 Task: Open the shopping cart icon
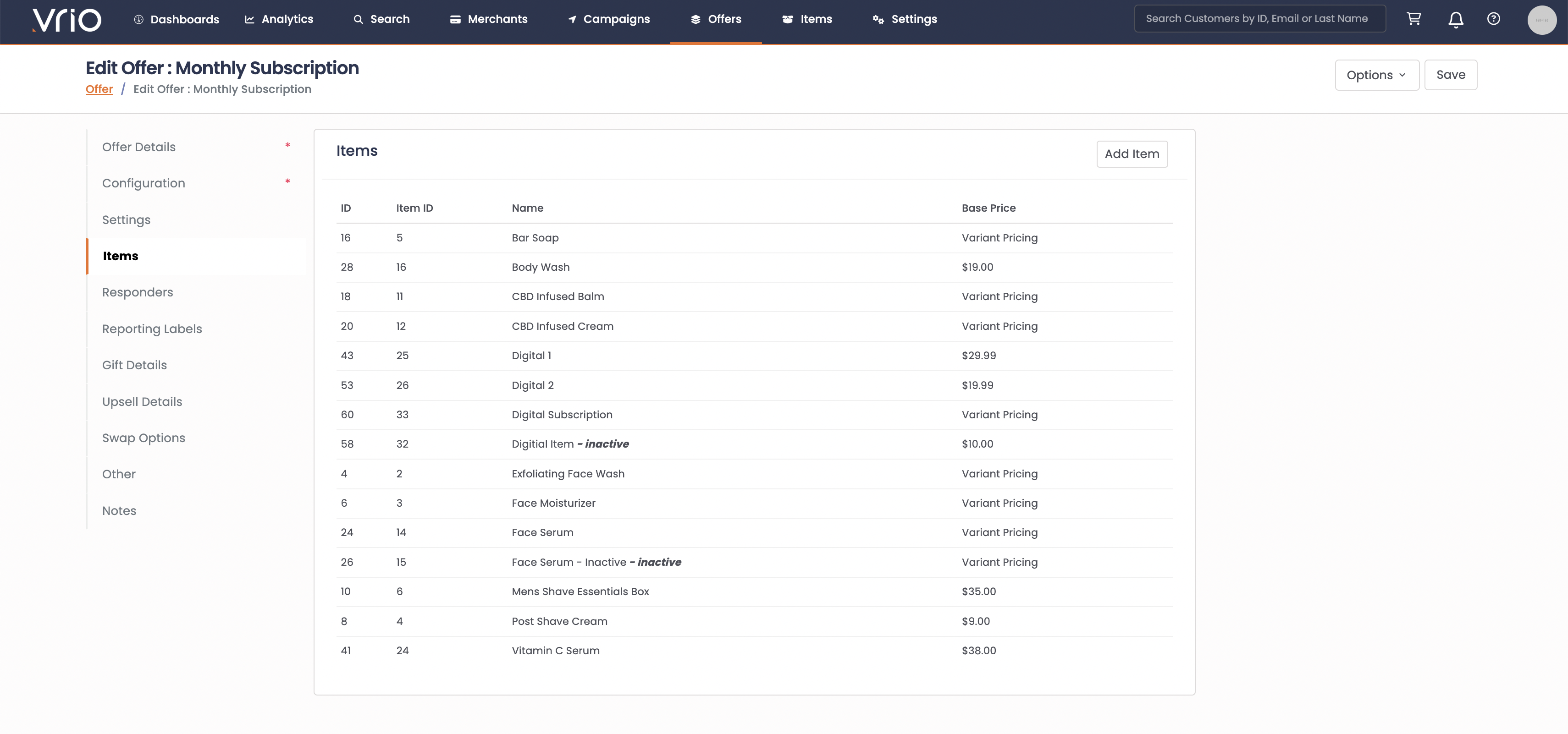[x=1413, y=19]
